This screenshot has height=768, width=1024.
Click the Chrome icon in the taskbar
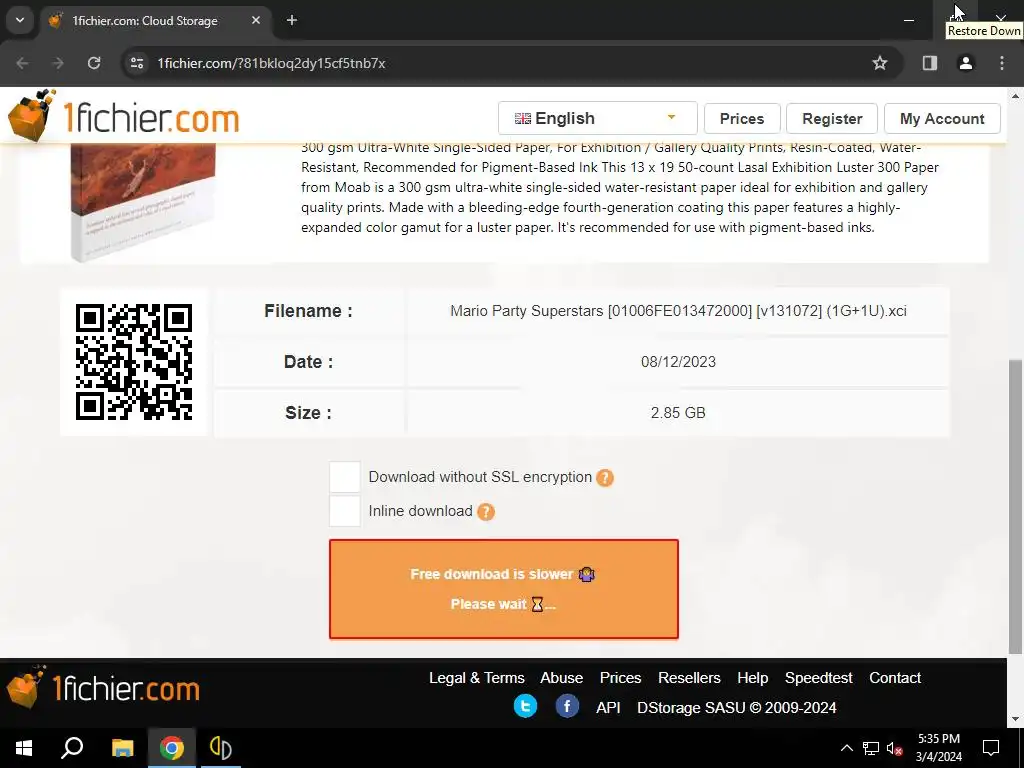tap(172, 748)
